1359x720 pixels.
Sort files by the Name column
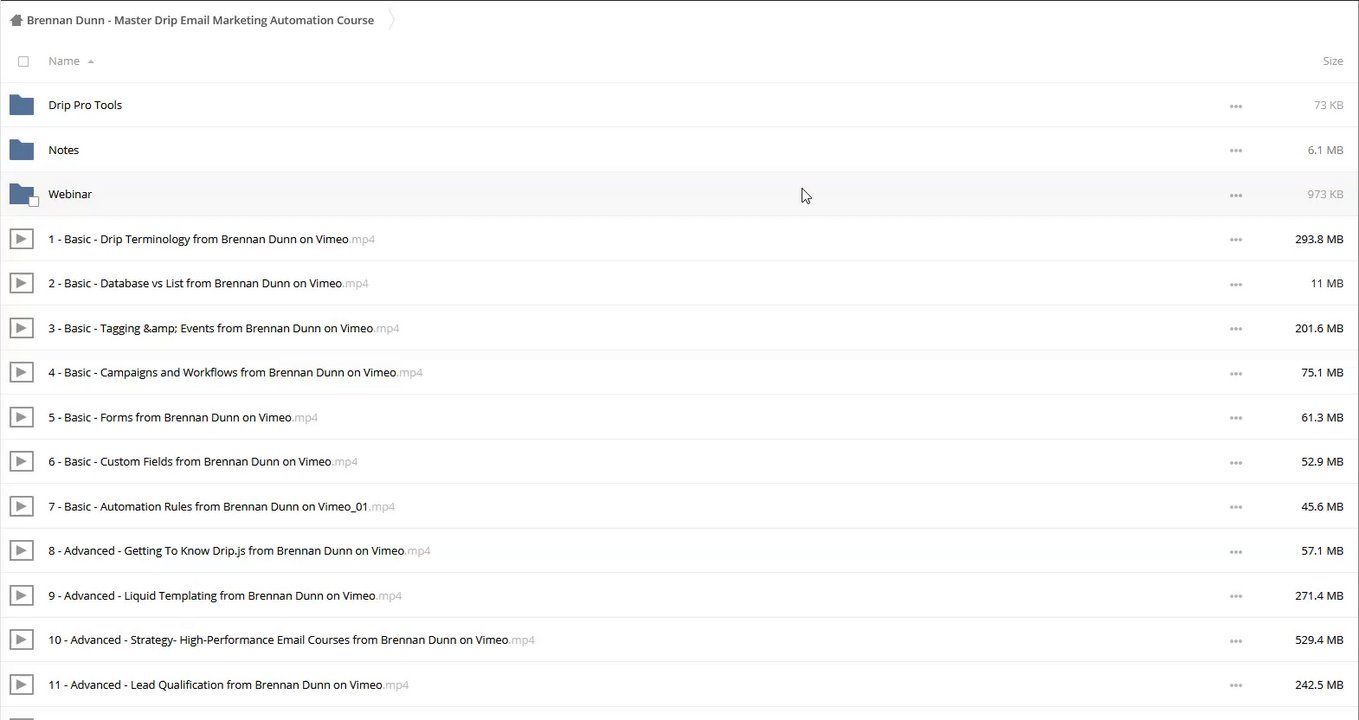[64, 61]
